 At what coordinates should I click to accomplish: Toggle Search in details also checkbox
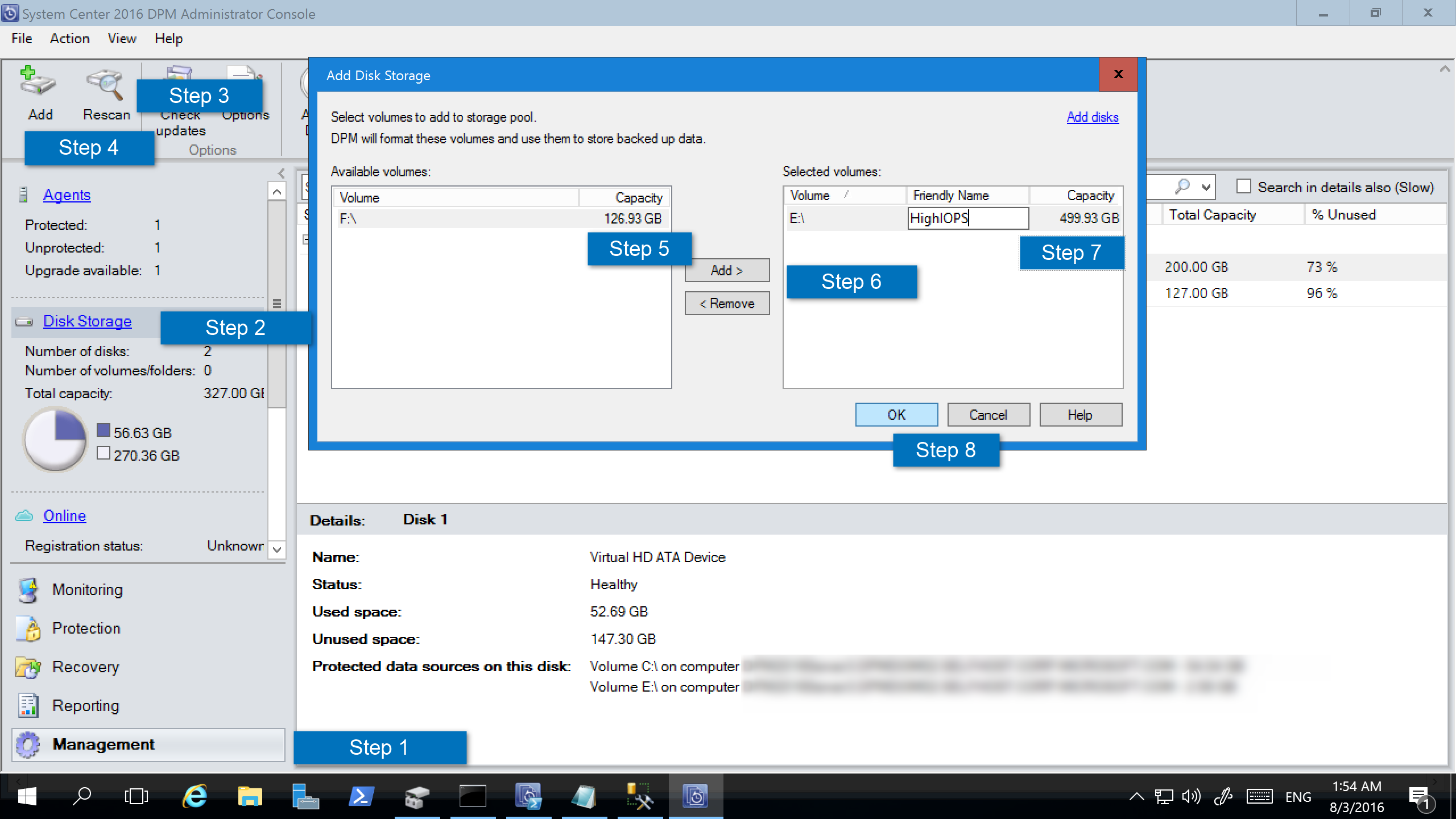pyautogui.click(x=1241, y=187)
